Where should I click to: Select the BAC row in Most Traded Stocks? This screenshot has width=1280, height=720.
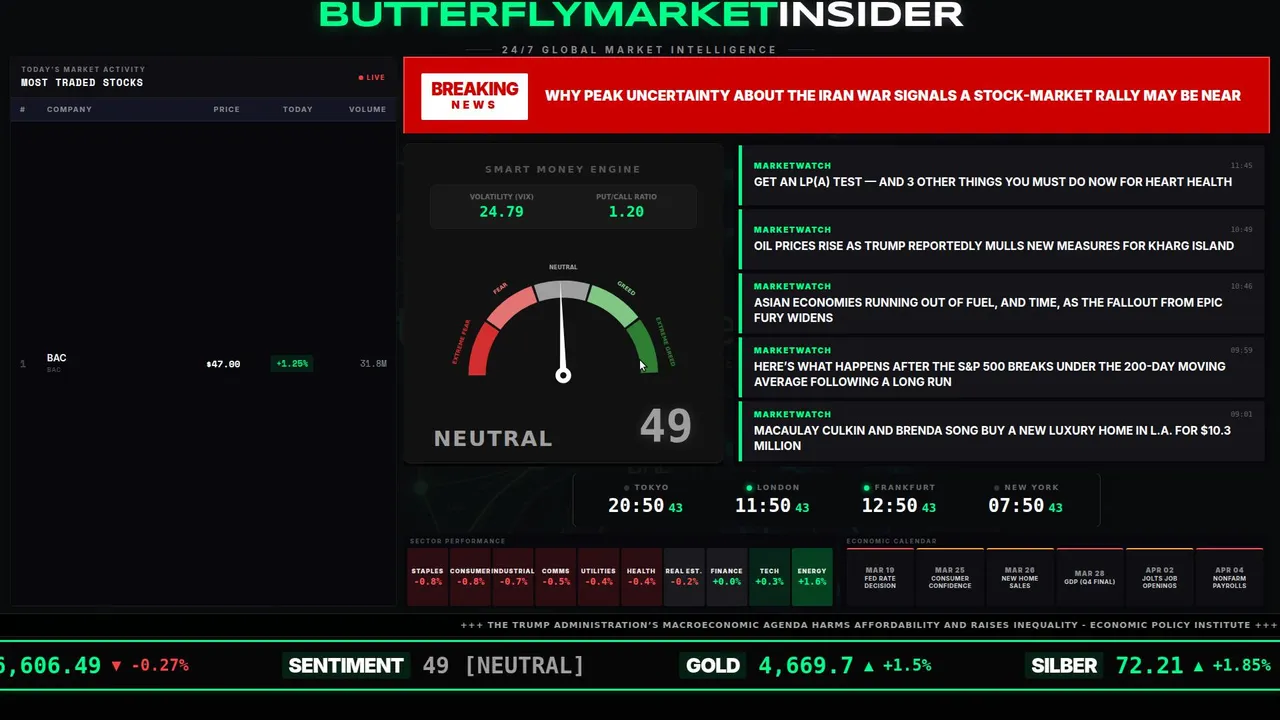[204, 363]
